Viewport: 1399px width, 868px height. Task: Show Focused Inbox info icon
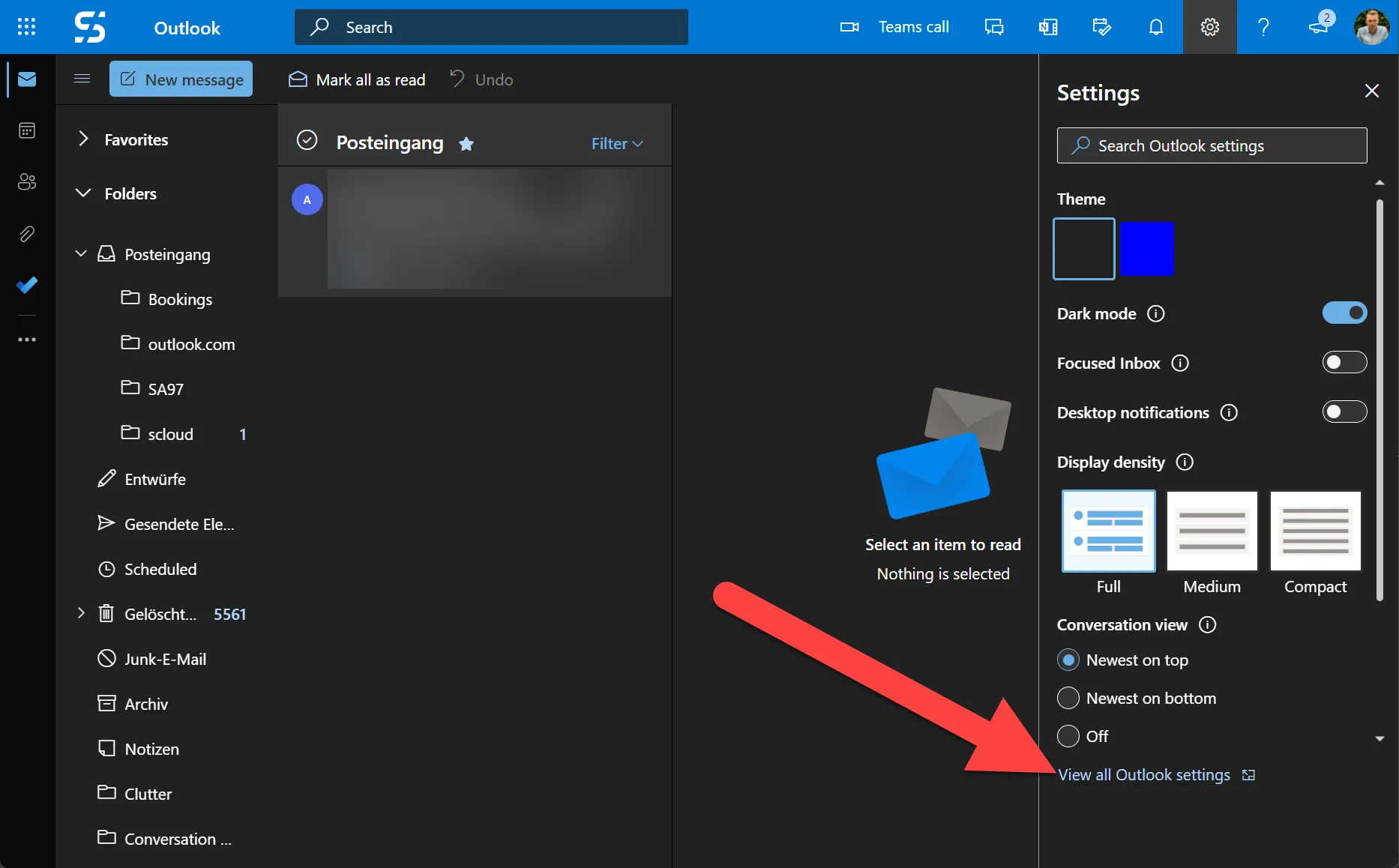(x=1180, y=363)
